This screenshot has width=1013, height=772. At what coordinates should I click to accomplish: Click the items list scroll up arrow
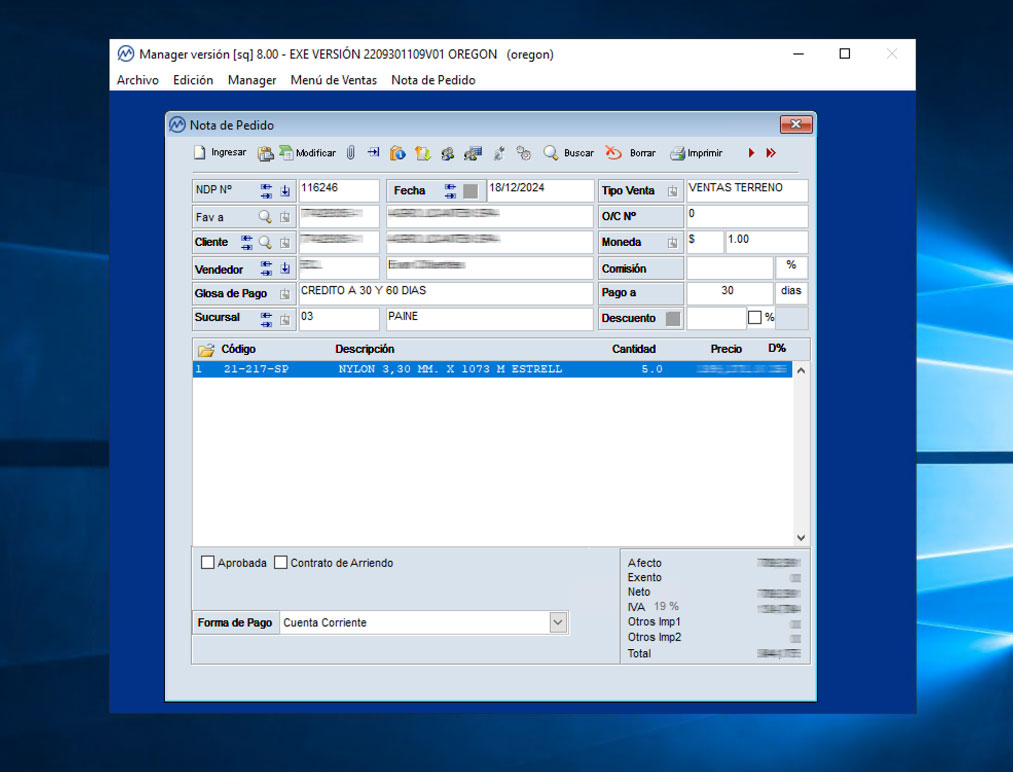[800, 370]
